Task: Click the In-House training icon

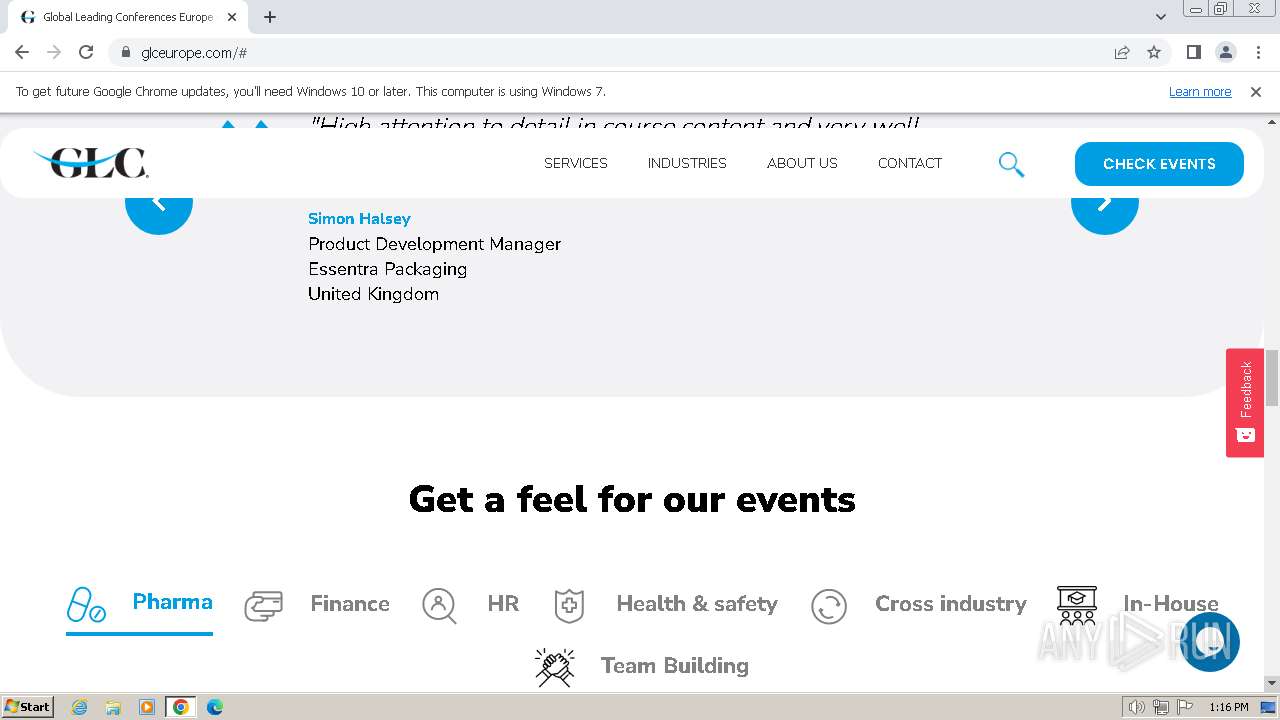Action: click(x=1077, y=605)
